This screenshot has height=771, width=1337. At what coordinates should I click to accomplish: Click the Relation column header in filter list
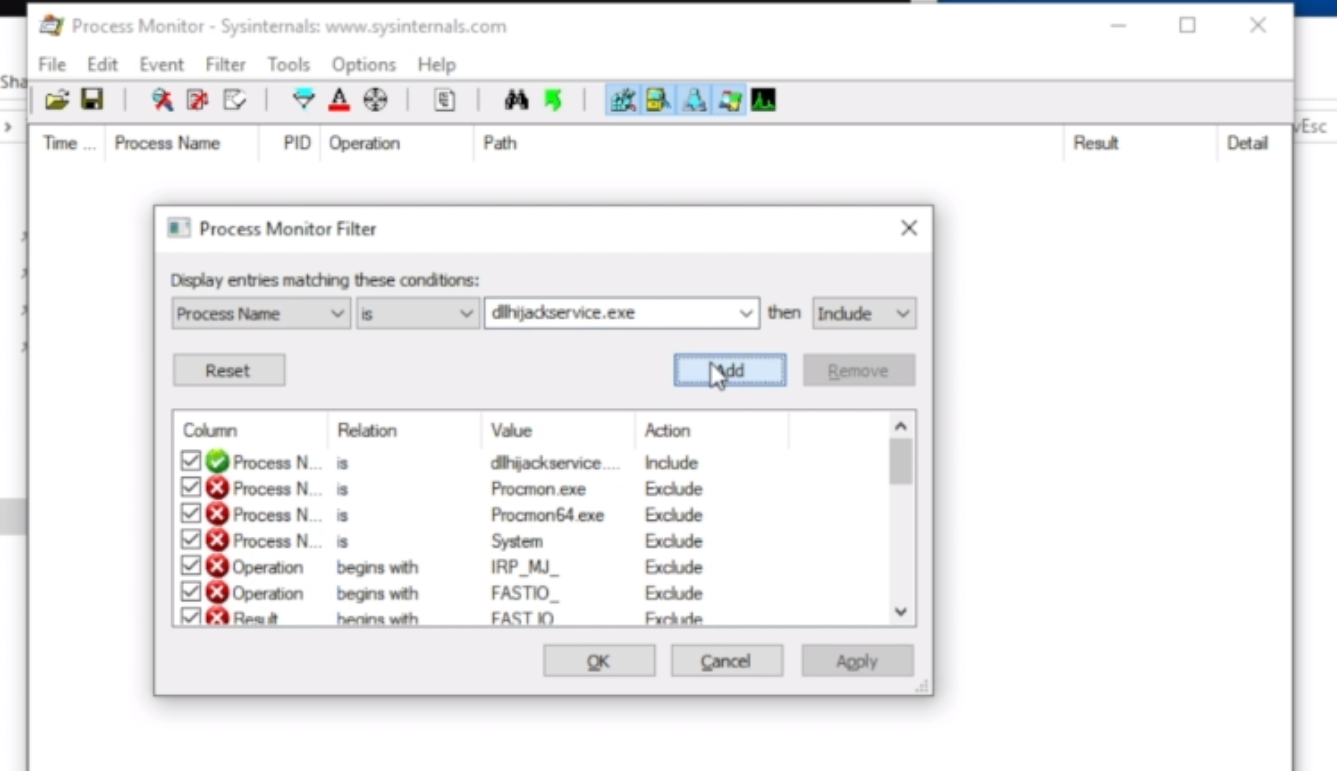(x=404, y=430)
